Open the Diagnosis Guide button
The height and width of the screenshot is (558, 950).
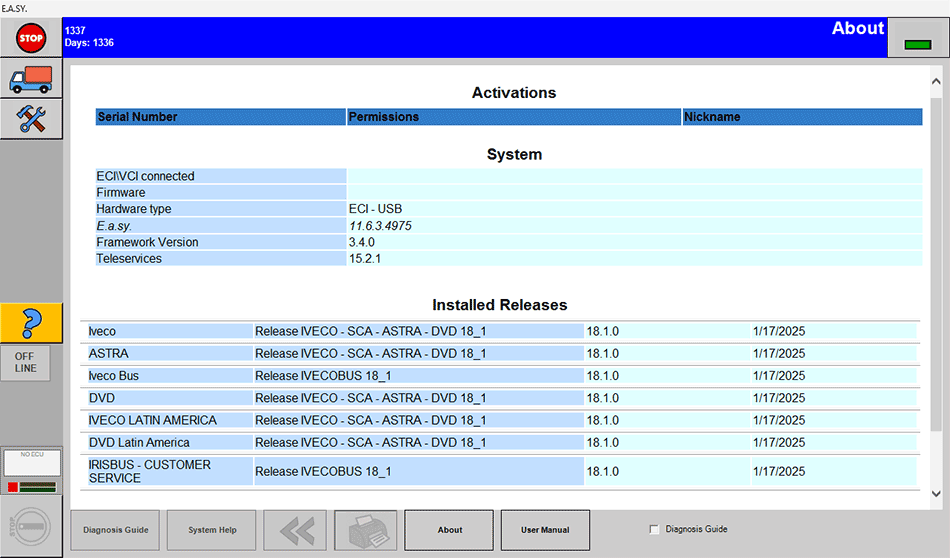tap(115, 530)
